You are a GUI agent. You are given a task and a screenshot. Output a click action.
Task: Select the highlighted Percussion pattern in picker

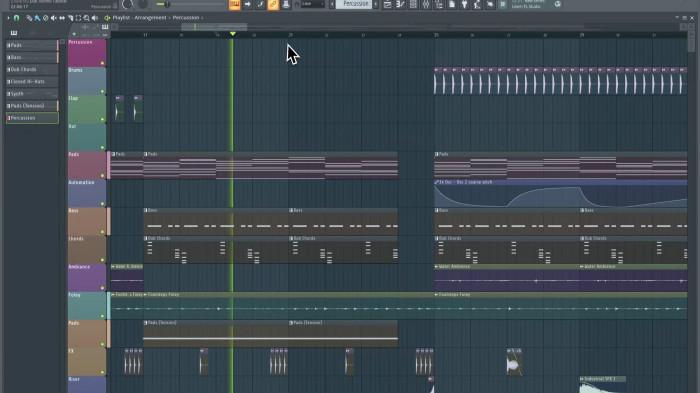pyautogui.click(x=32, y=118)
